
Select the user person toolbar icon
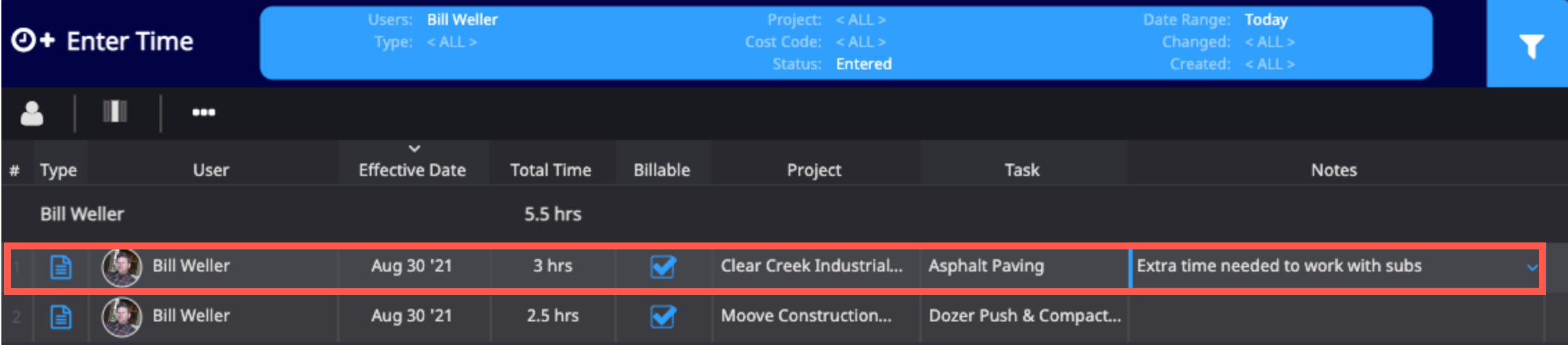click(x=32, y=113)
